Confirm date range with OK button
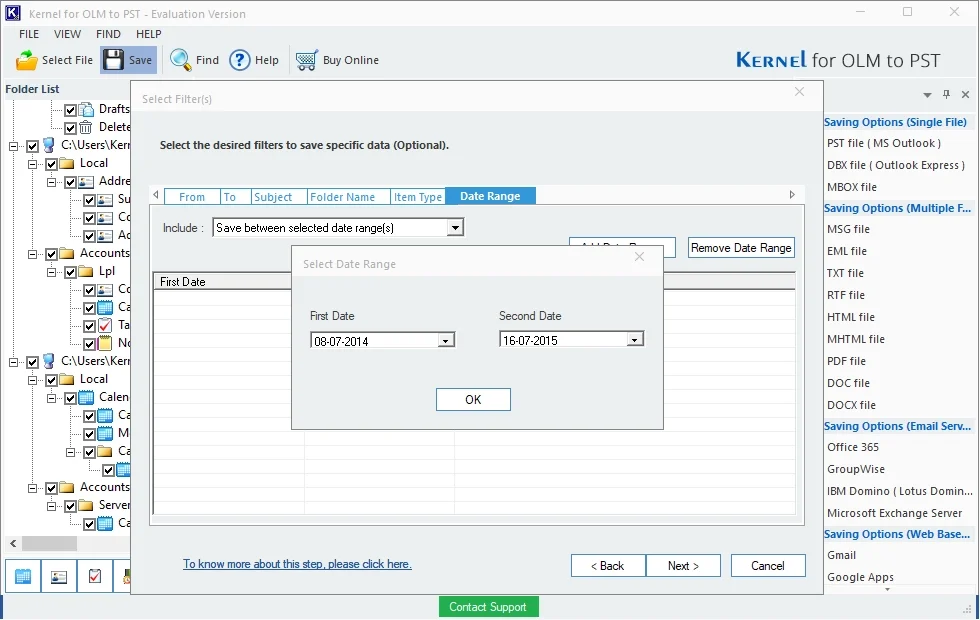This screenshot has height=620, width=980. 473,399
